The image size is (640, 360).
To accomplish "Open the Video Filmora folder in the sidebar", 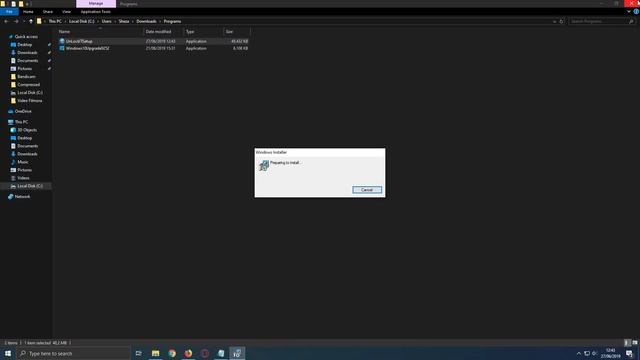I will [x=29, y=100].
